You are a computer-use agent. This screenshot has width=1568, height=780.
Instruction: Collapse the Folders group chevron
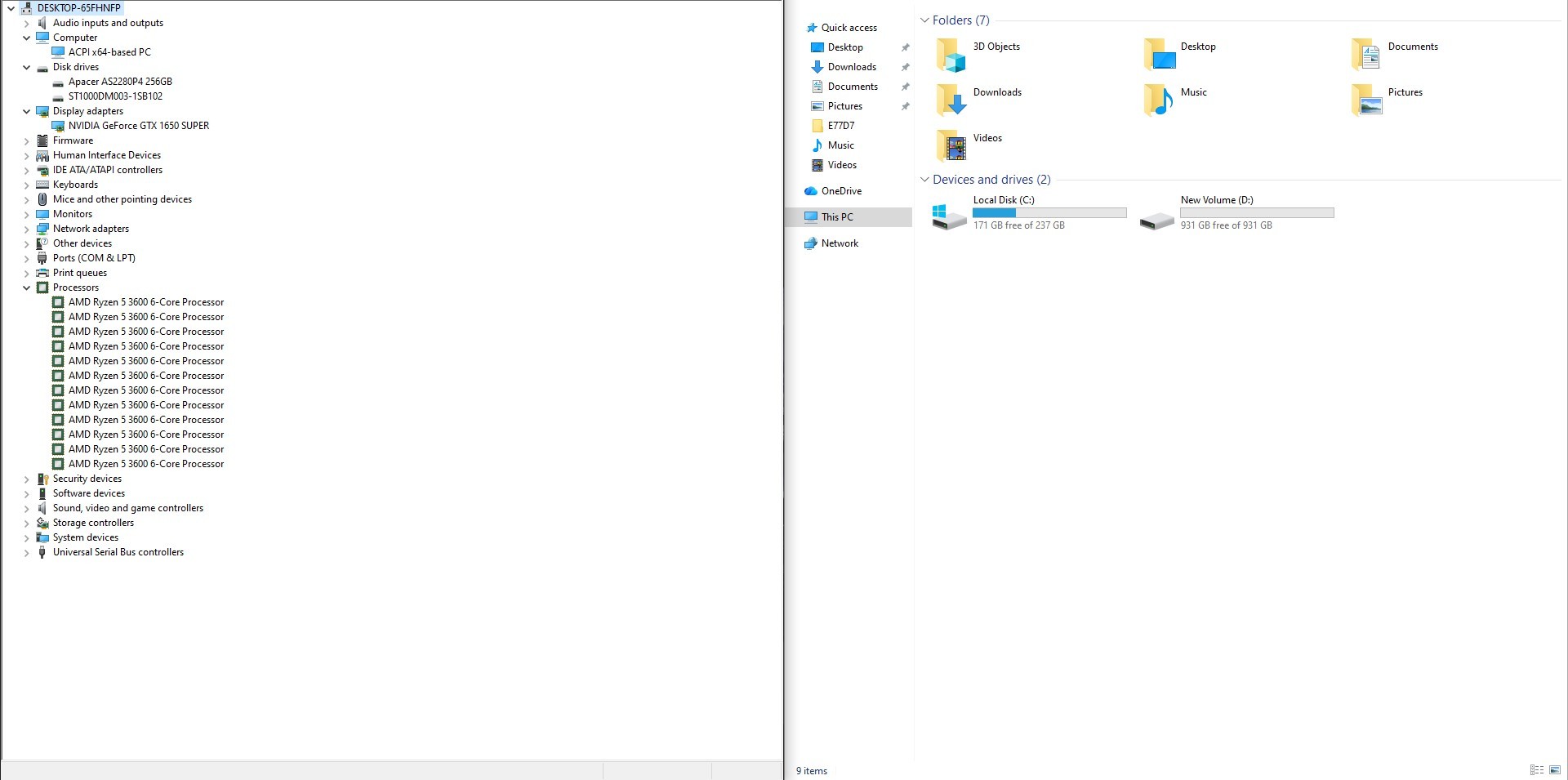924,20
